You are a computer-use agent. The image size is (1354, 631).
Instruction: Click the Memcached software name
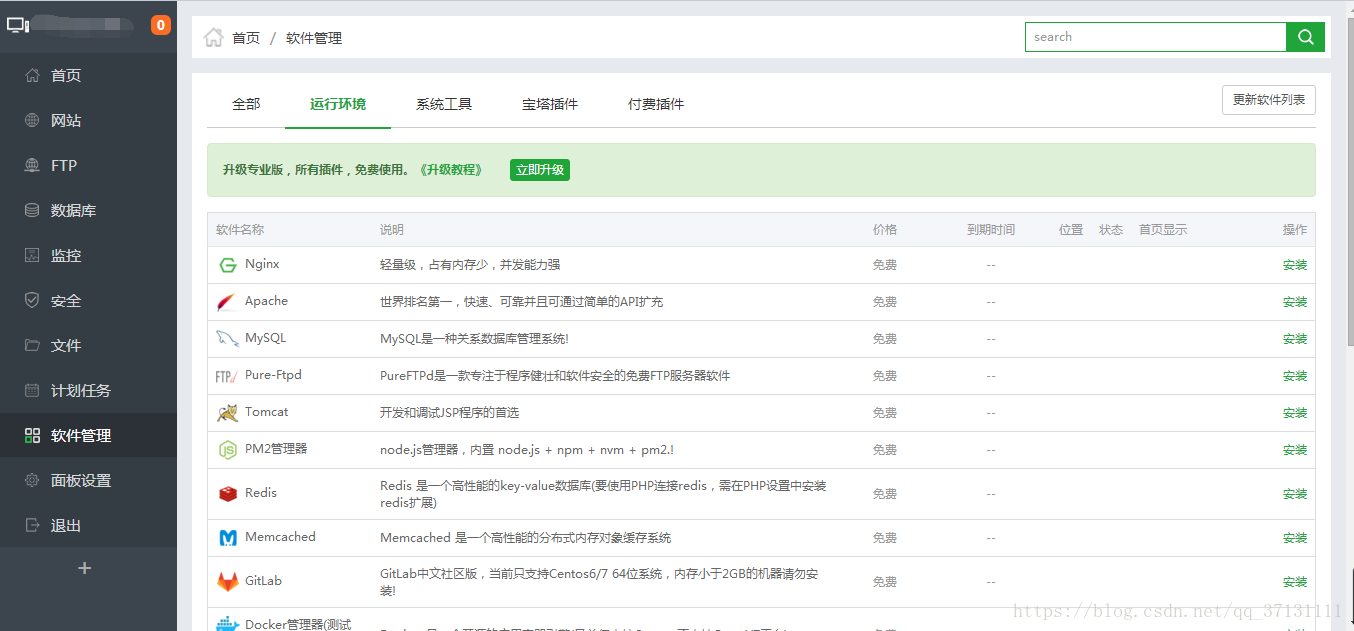coord(280,537)
